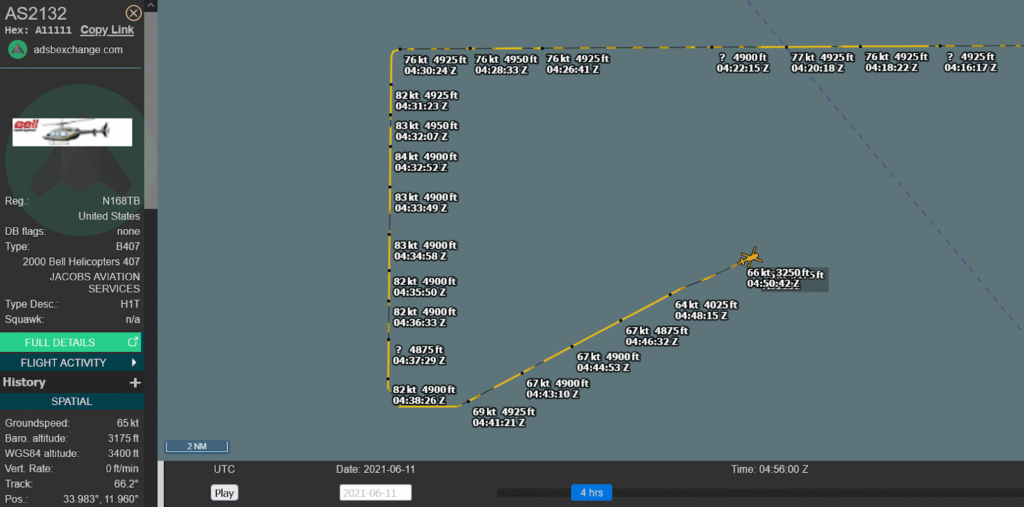Image resolution: width=1024 pixels, height=507 pixels.
Task: Click track point label 04:16:17 Z
Action: (971, 67)
